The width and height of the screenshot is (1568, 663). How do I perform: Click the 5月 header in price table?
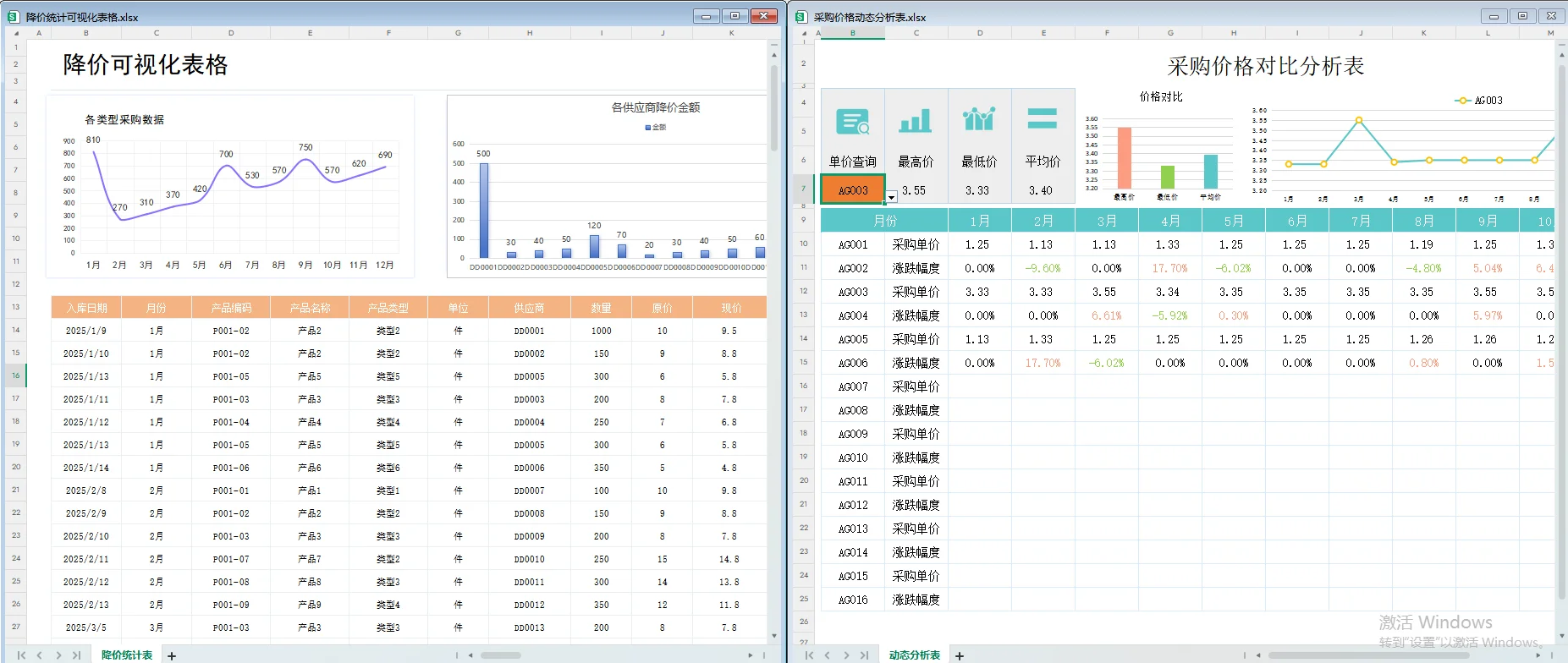pos(1234,221)
